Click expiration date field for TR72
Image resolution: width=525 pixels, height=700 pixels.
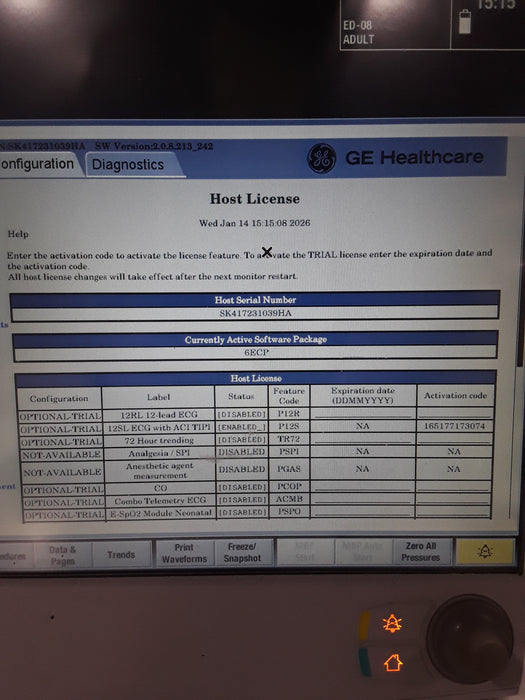[362, 439]
